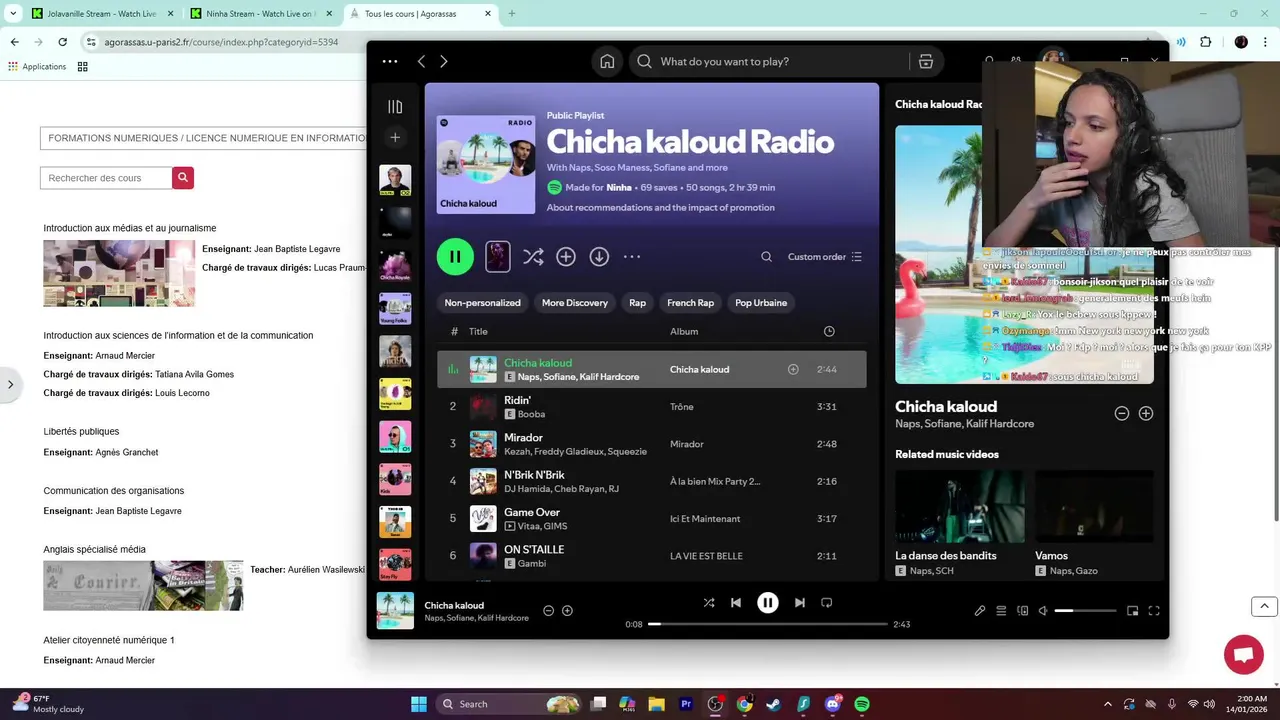
Task: Open La danse des bandits music video
Action: tap(959, 525)
